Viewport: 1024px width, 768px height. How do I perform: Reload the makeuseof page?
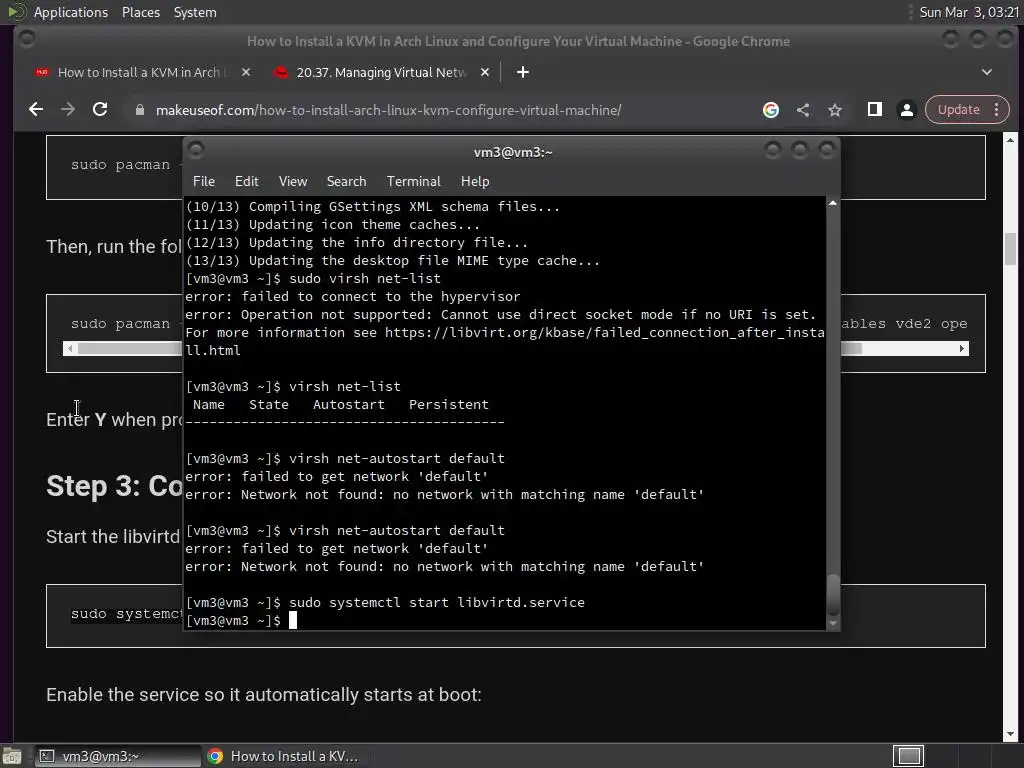[100, 110]
